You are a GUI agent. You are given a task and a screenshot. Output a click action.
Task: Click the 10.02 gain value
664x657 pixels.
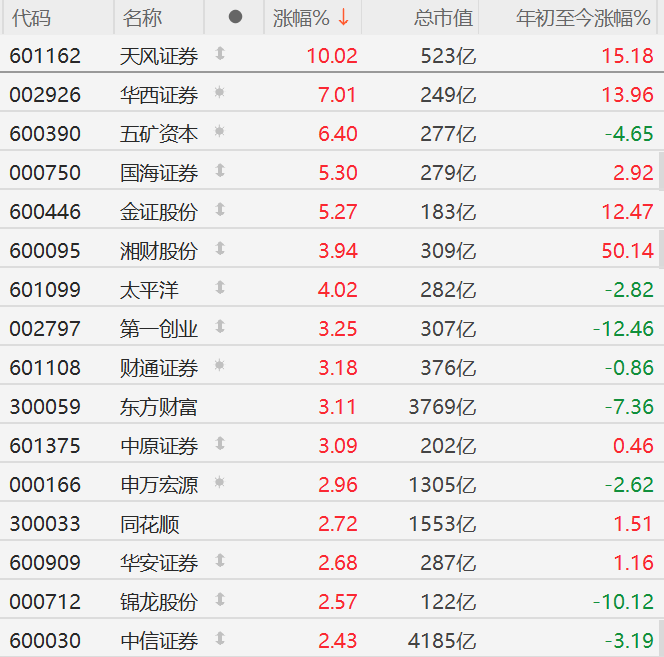pos(332,56)
